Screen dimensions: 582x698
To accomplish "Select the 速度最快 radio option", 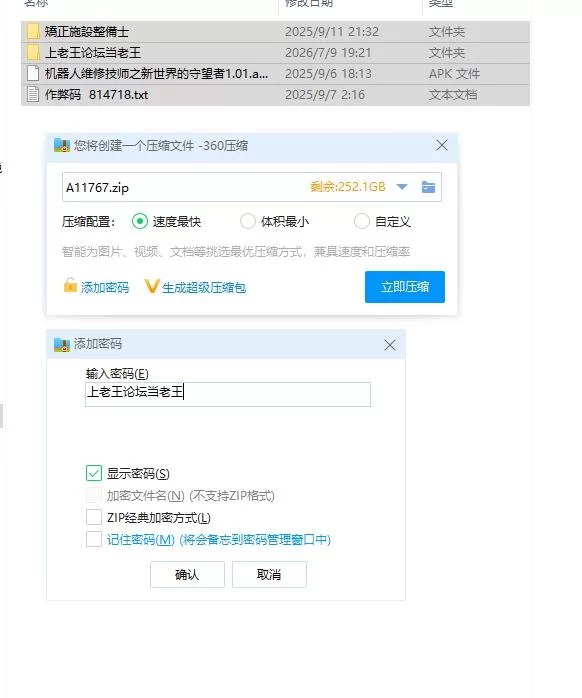I will (139, 221).
